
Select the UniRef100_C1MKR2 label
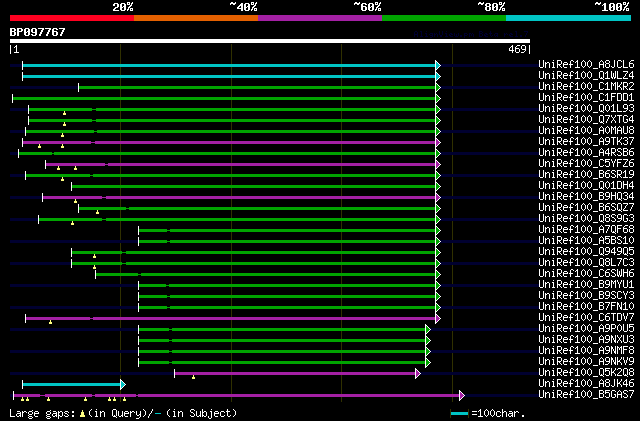(x=586, y=87)
